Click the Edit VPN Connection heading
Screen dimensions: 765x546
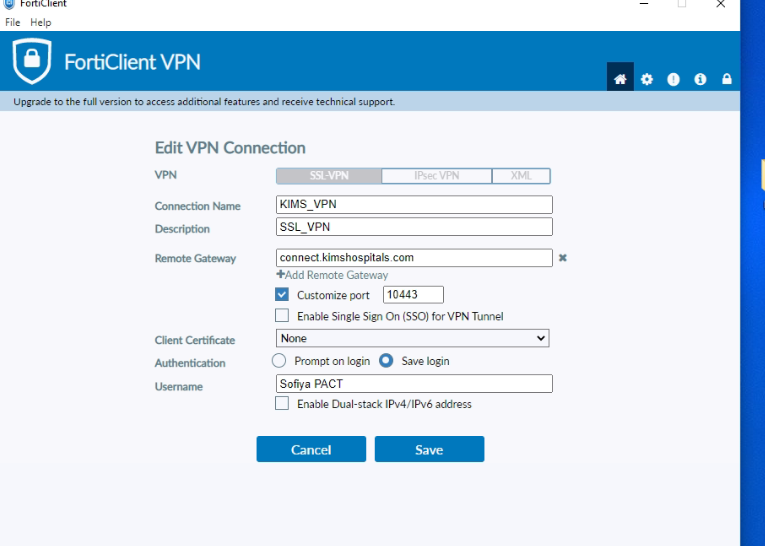(230, 148)
